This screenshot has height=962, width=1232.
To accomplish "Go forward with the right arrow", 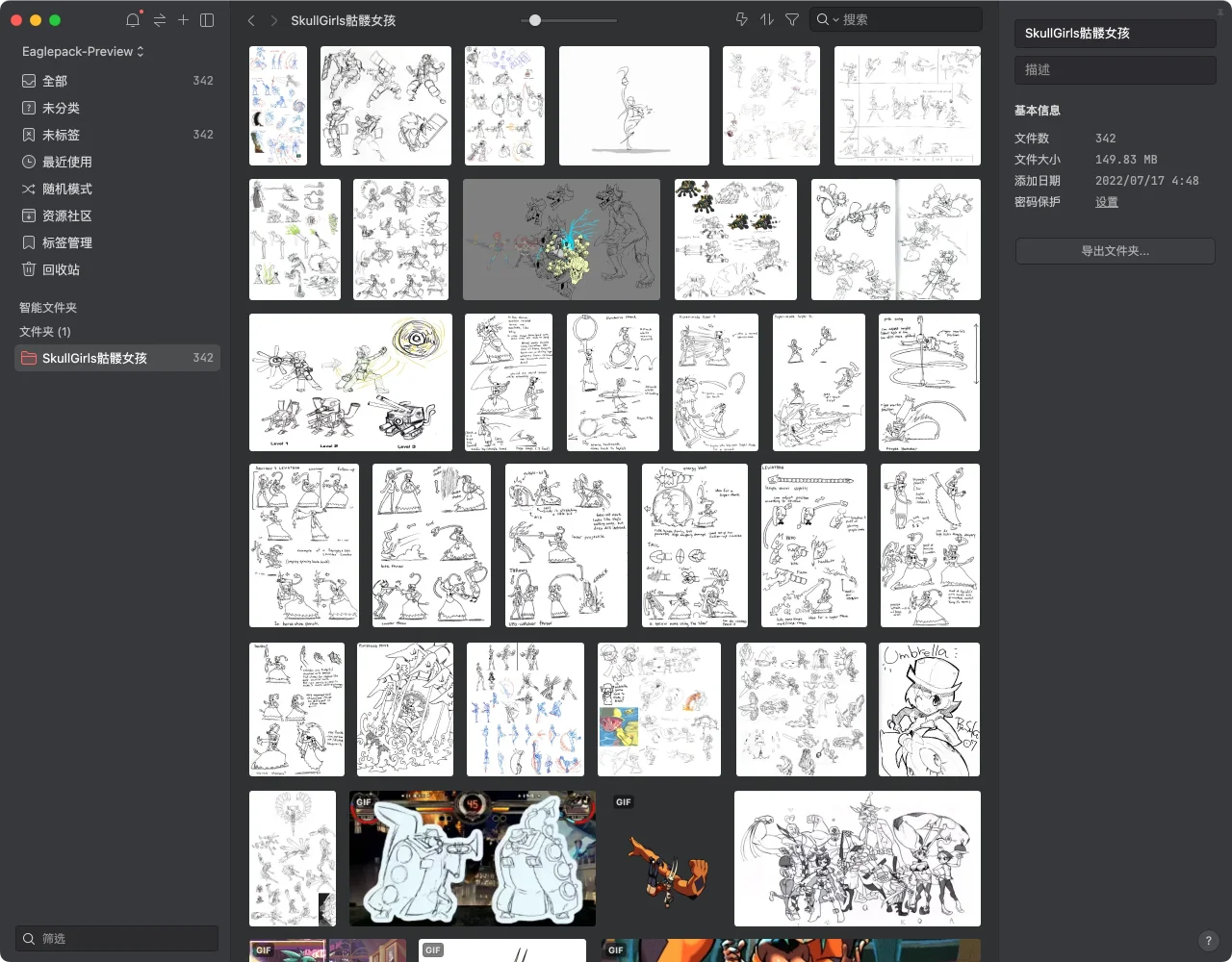I will (x=274, y=20).
